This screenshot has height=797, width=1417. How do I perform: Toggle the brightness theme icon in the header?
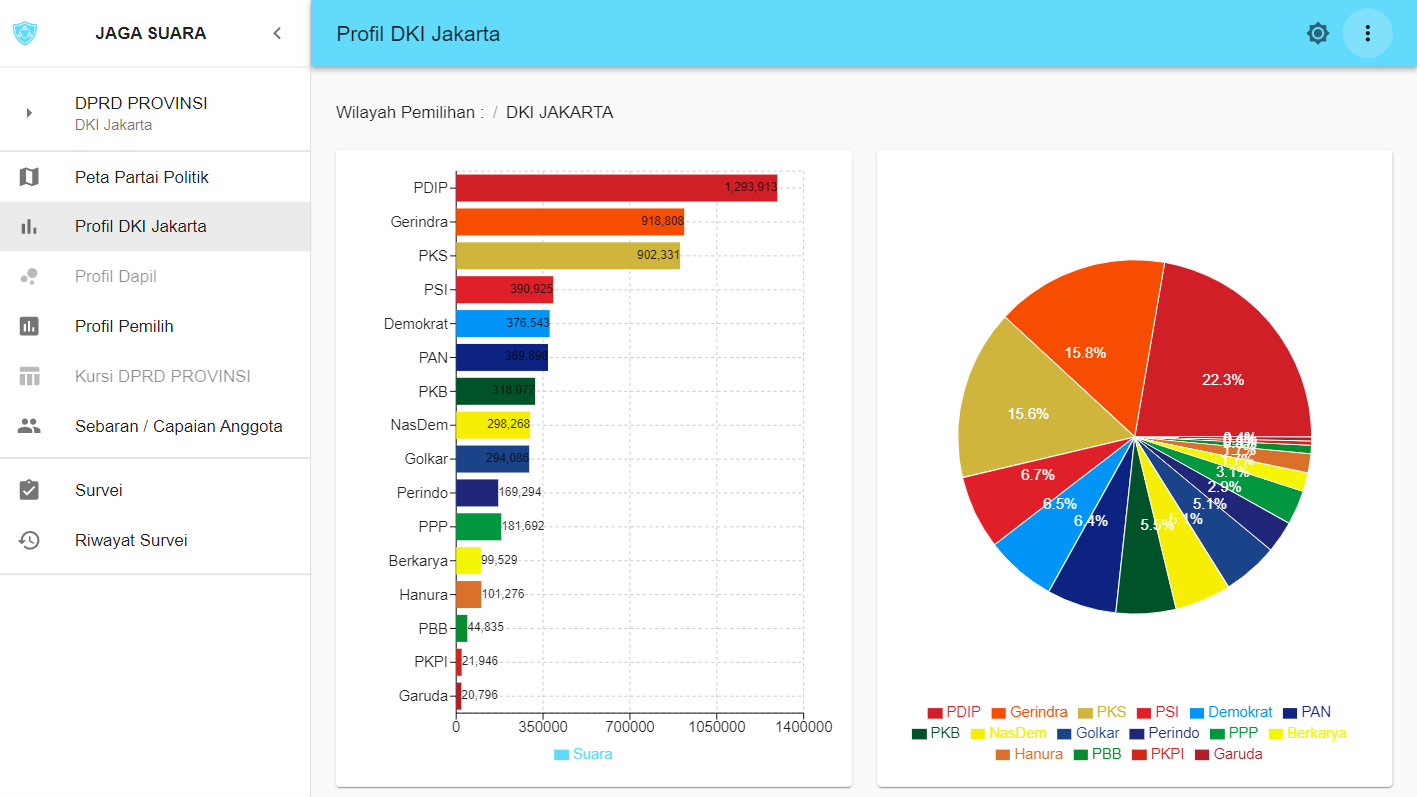1318,34
